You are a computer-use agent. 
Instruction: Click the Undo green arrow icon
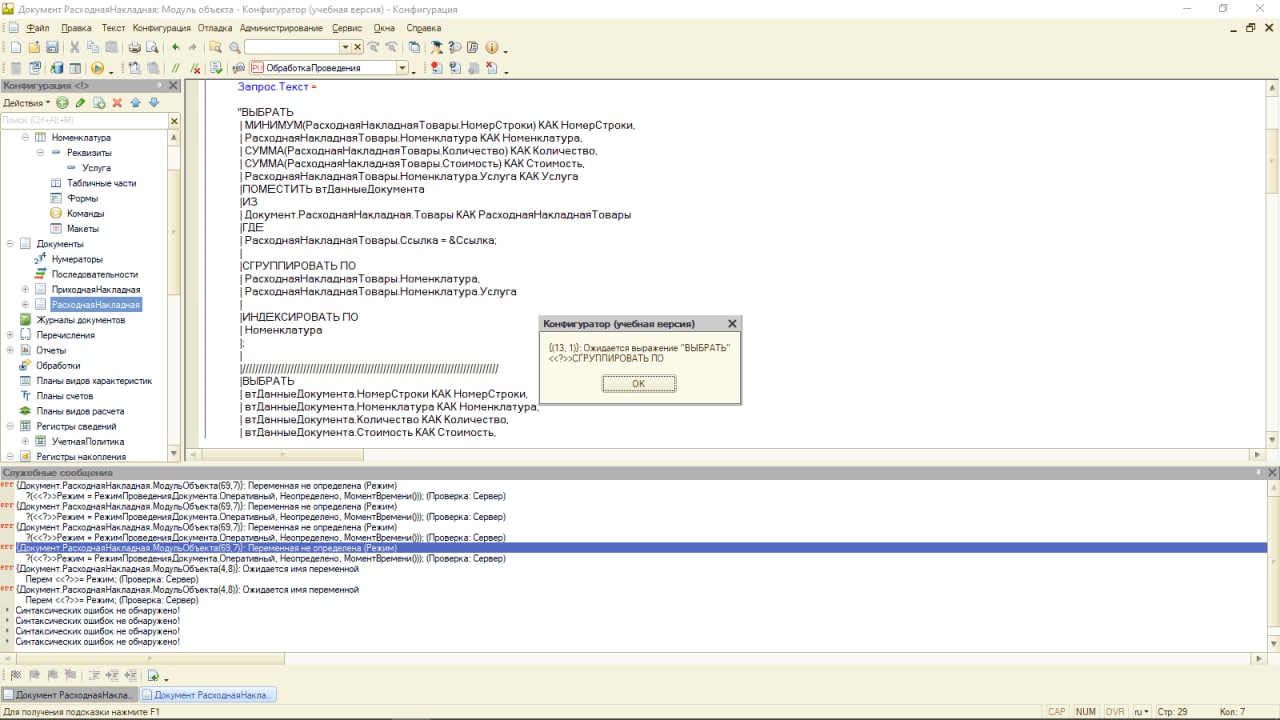tap(176, 47)
